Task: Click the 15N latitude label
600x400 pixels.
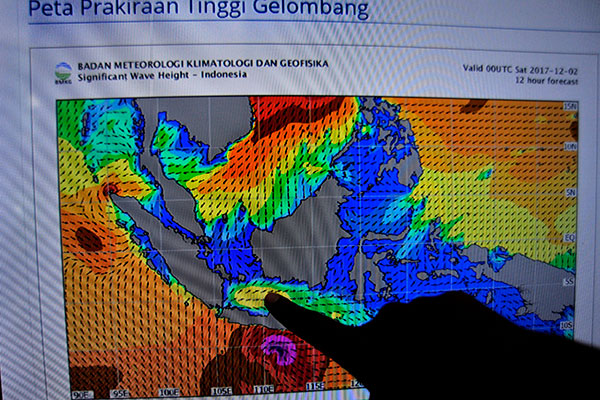Action: click(570, 105)
